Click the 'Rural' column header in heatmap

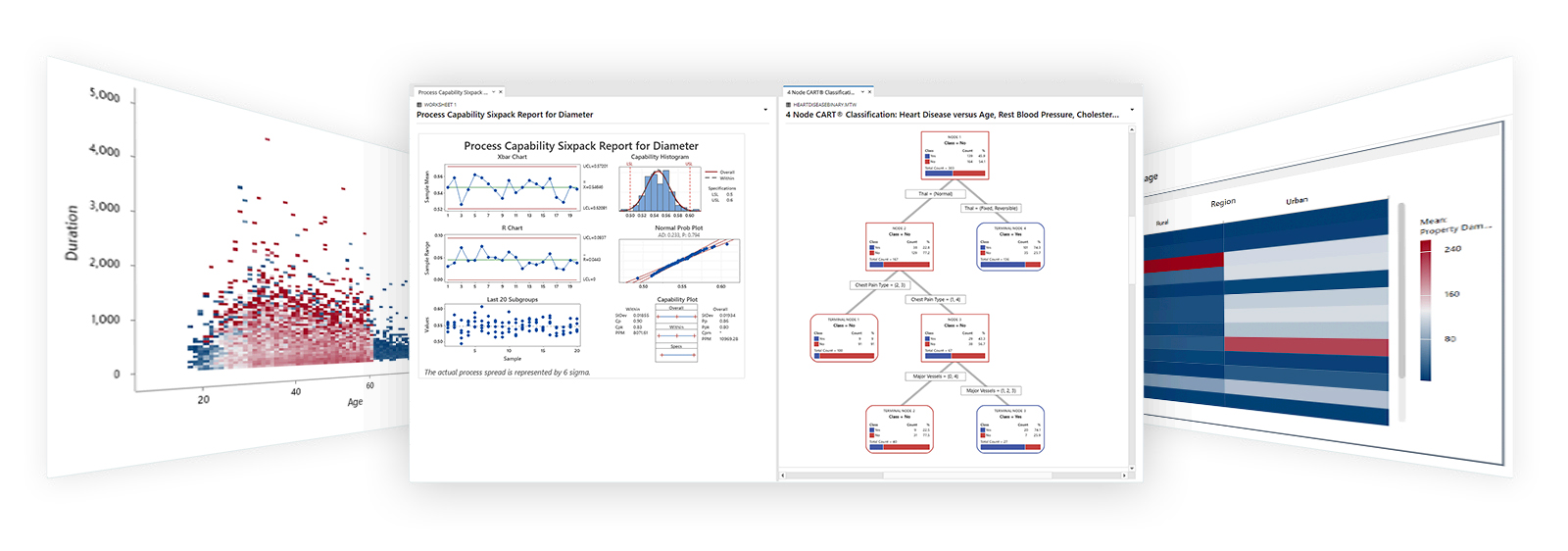[1162, 223]
